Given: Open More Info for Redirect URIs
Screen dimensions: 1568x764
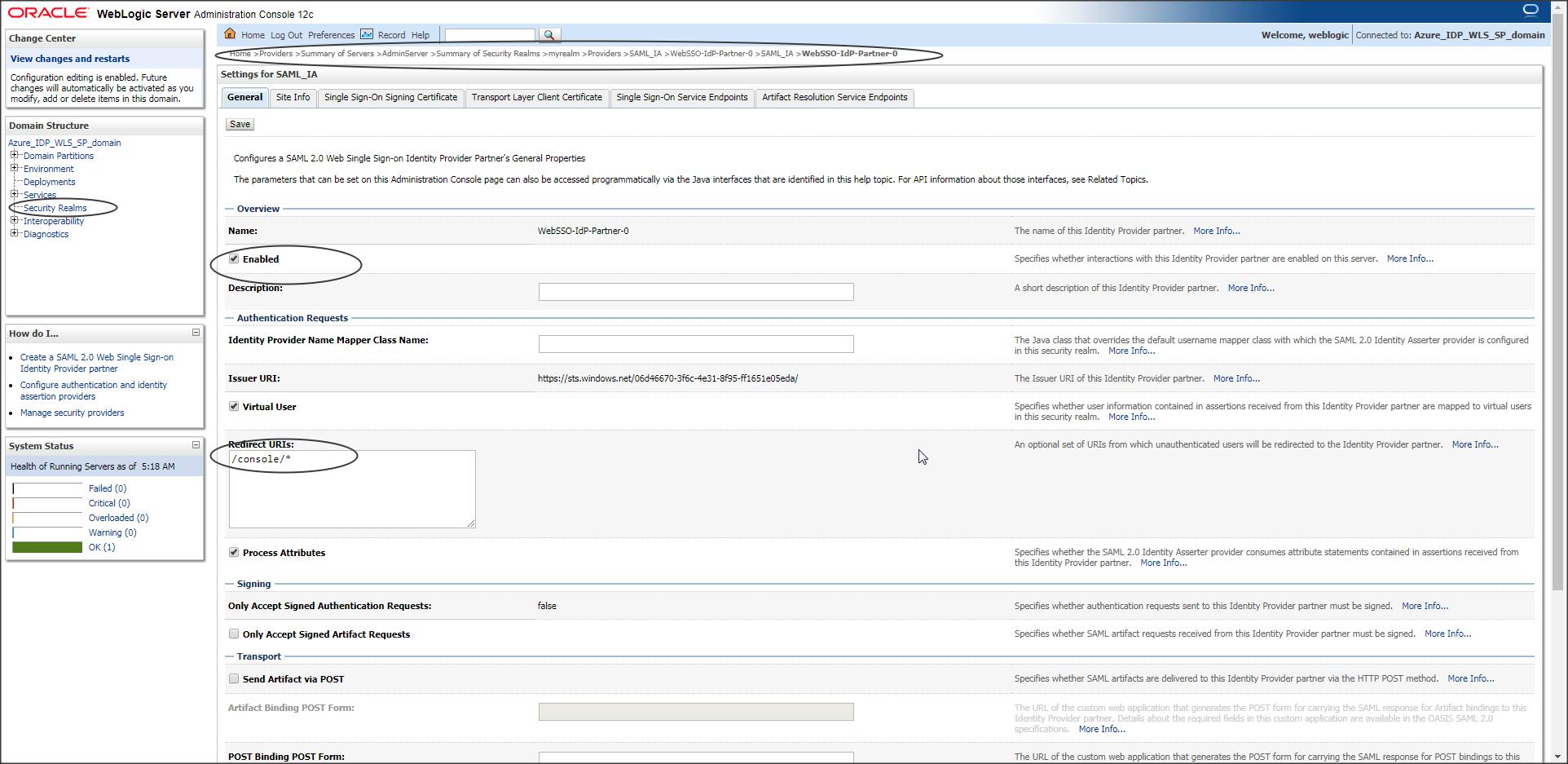Looking at the screenshot, I should [x=1475, y=444].
